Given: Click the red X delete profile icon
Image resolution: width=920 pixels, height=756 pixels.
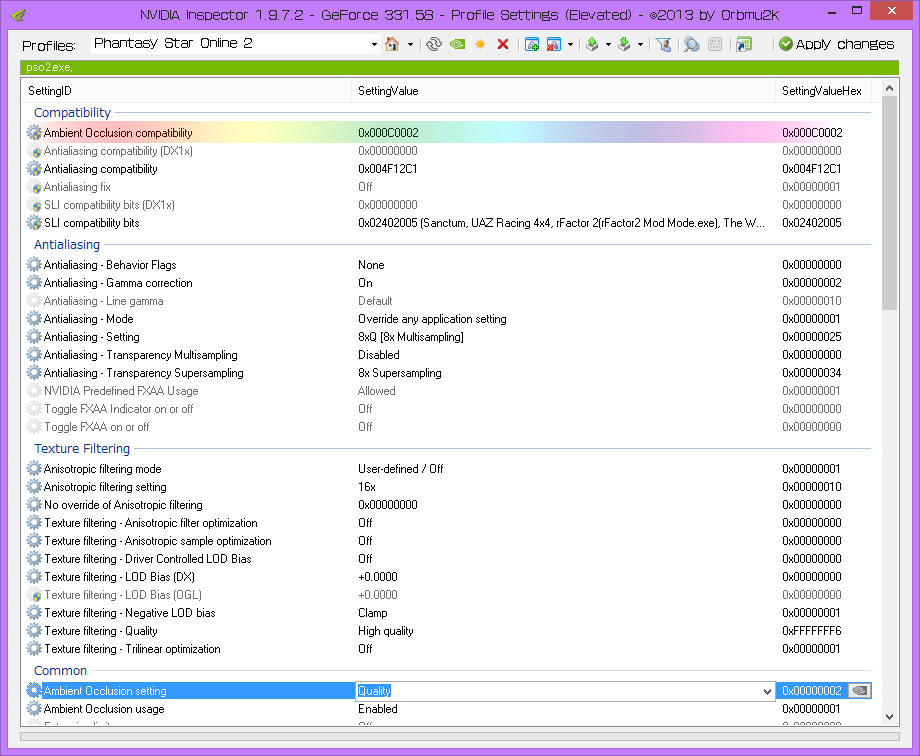Looking at the screenshot, I should coord(503,44).
